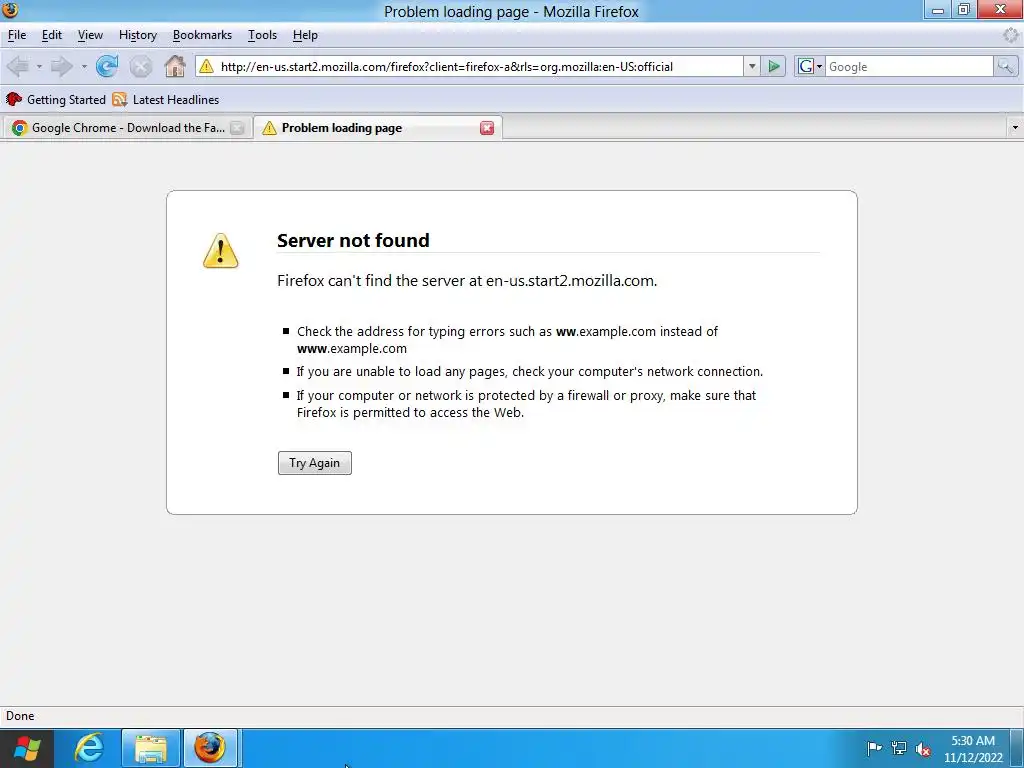
Task: Click the large warning triangle icon
Action: pos(221,251)
